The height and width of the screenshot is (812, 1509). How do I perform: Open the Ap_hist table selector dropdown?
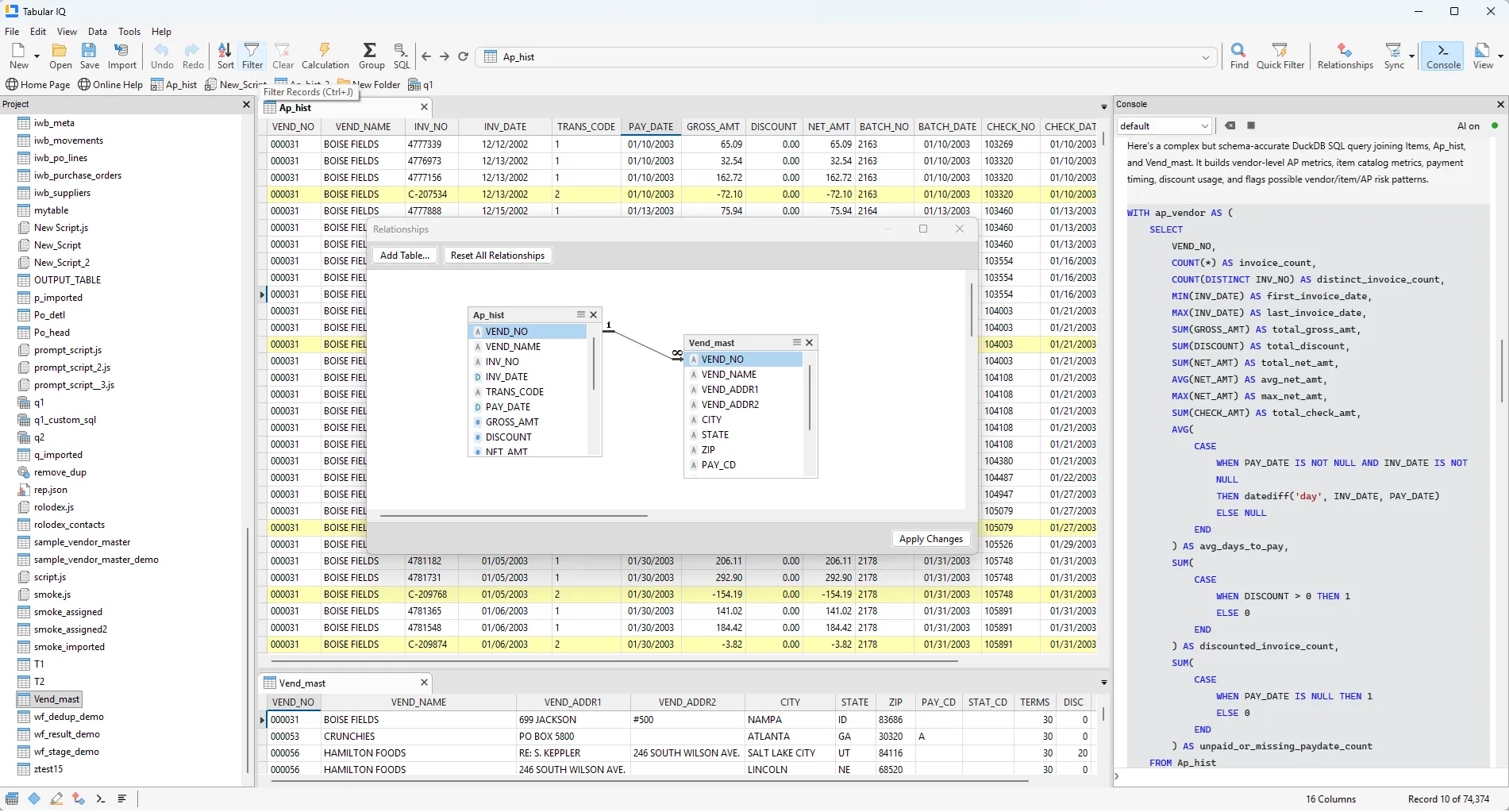(1206, 57)
